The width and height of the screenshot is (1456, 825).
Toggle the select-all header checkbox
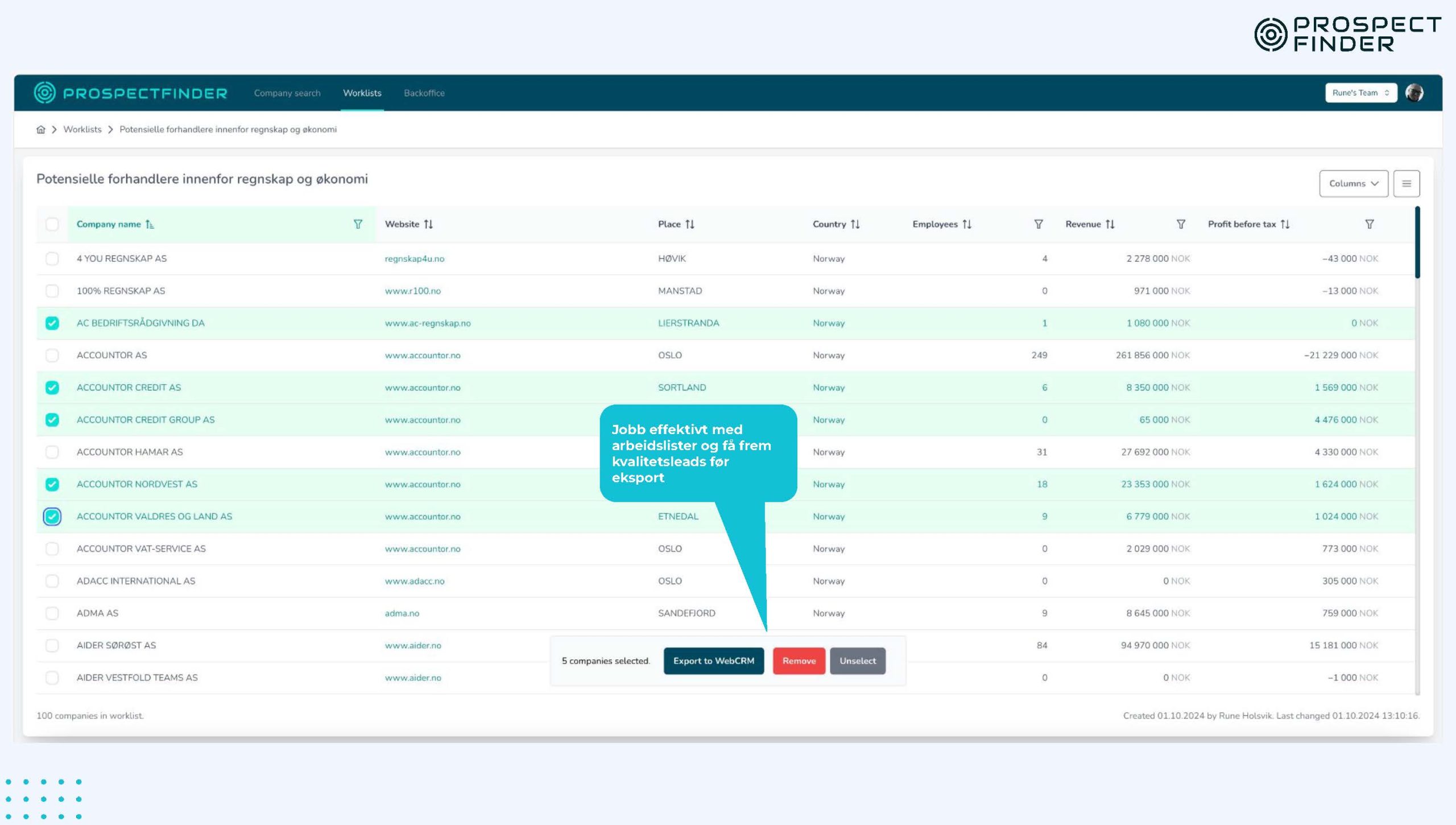pyautogui.click(x=52, y=224)
